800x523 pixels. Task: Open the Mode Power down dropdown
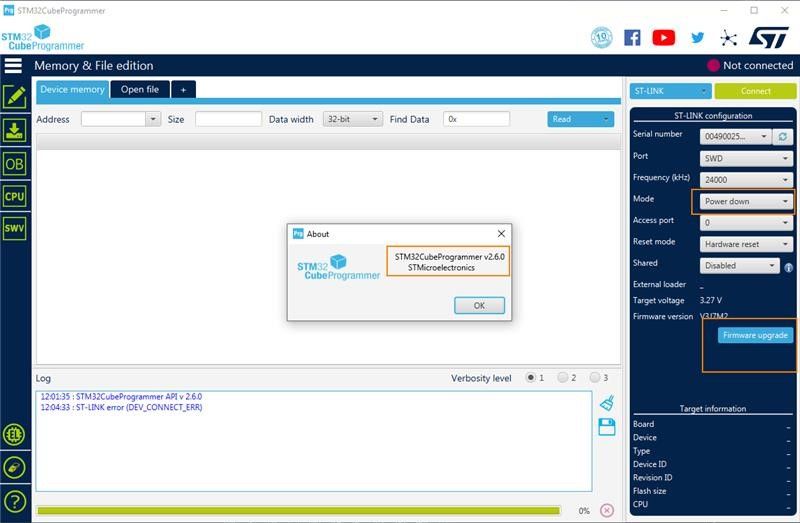(x=746, y=202)
